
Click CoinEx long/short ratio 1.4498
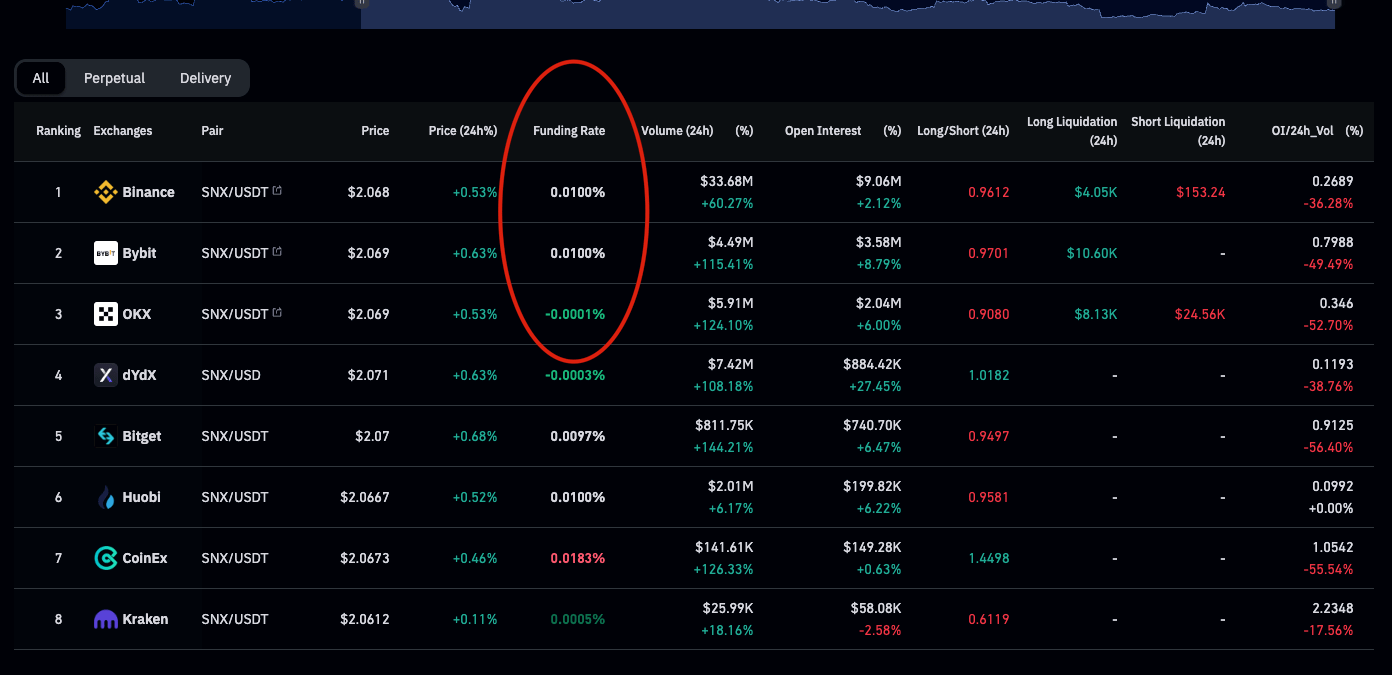click(989, 558)
